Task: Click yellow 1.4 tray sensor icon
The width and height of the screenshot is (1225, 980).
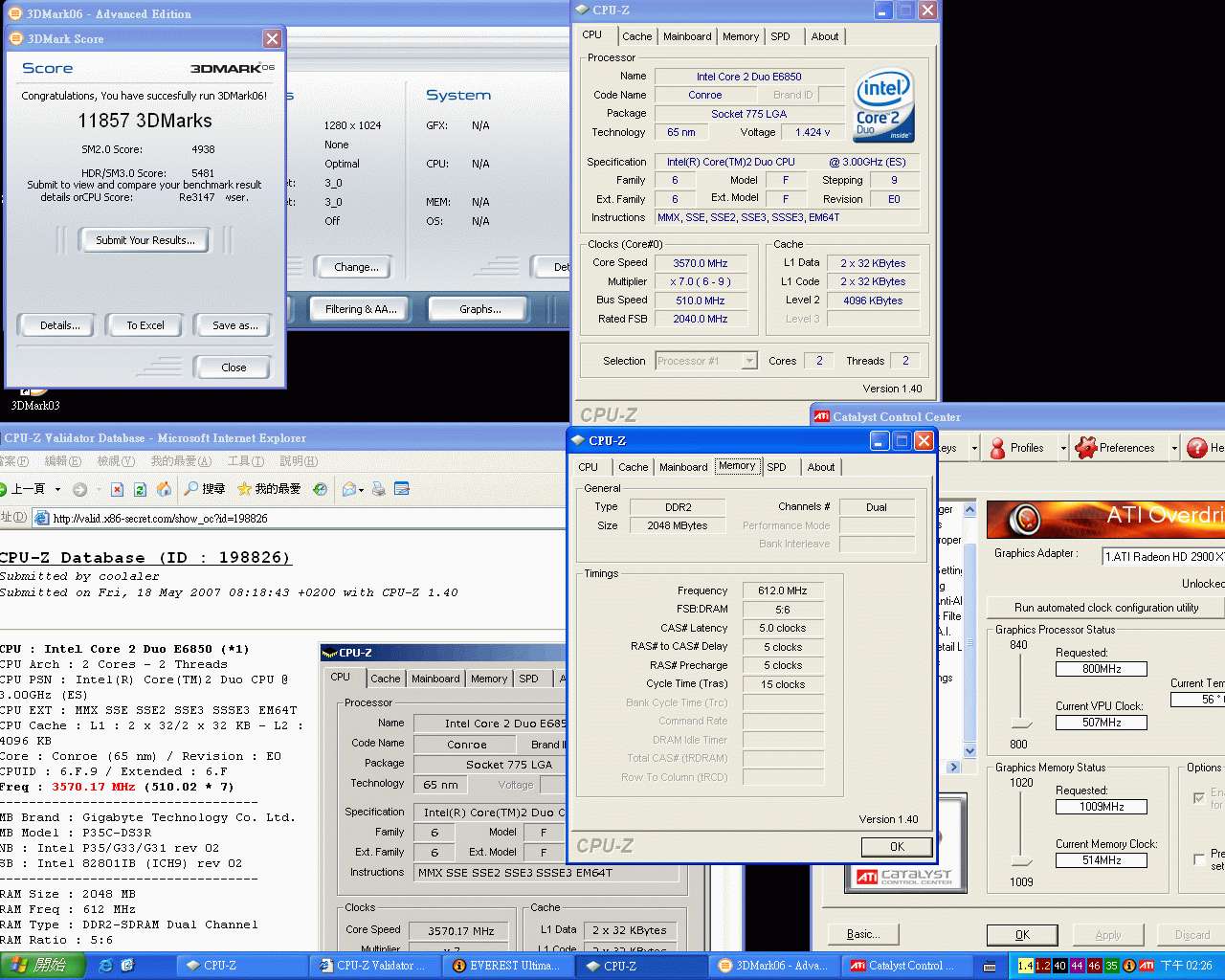Action: click(1025, 966)
